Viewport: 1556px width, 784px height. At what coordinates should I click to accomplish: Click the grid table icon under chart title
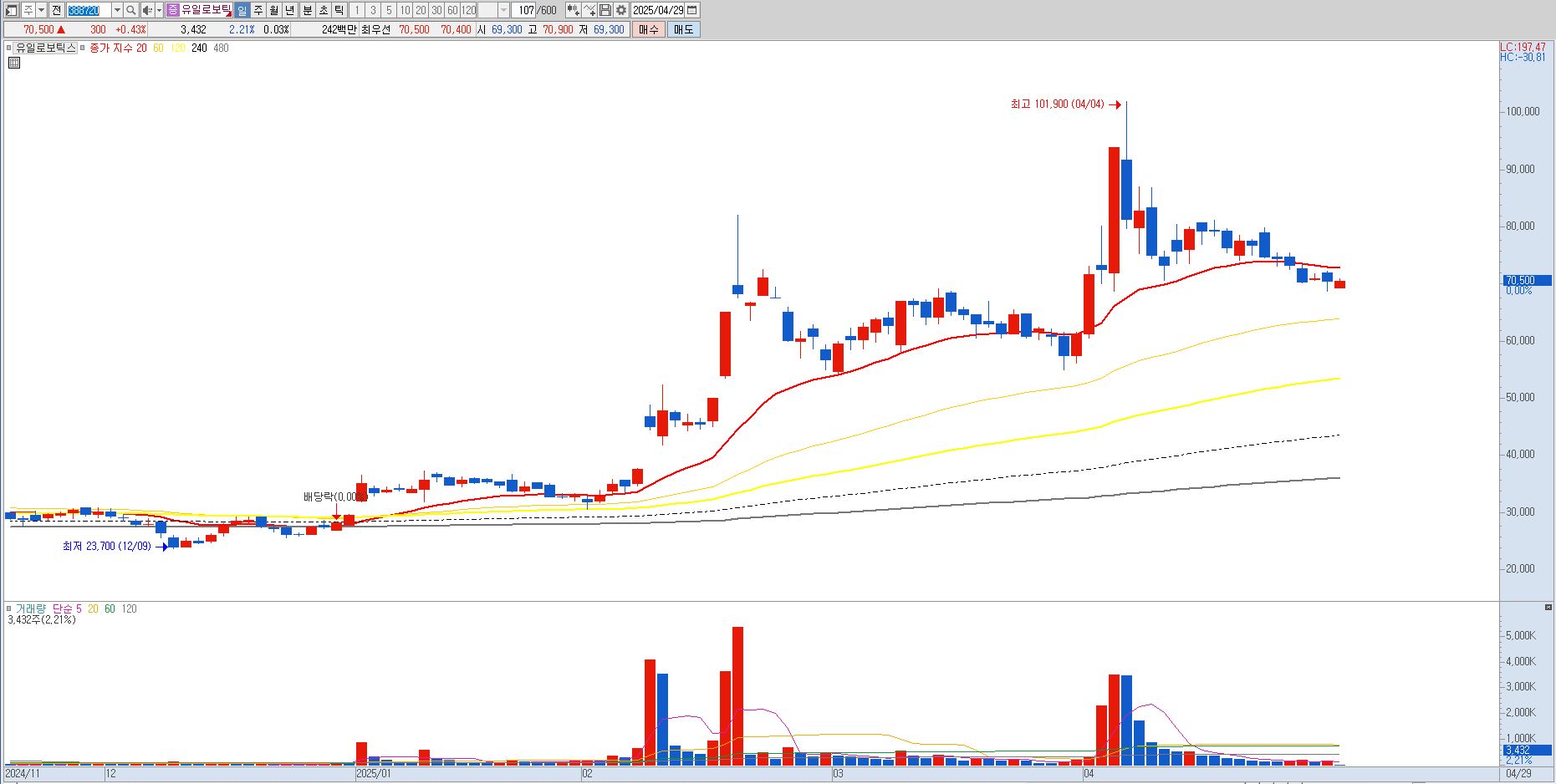pos(14,63)
